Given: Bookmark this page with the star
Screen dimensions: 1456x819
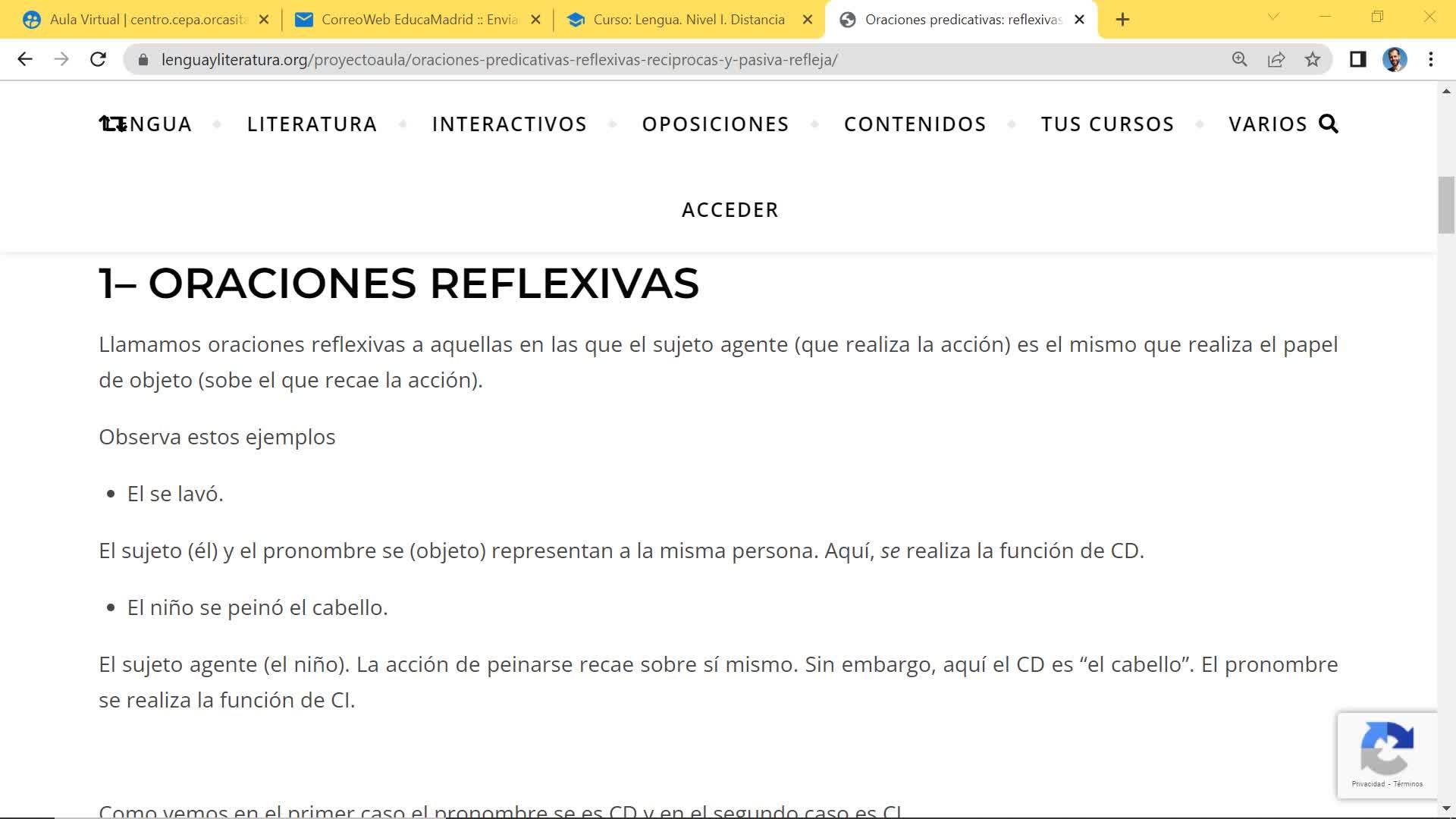Looking at the screenshot, I should (1313, 59).
